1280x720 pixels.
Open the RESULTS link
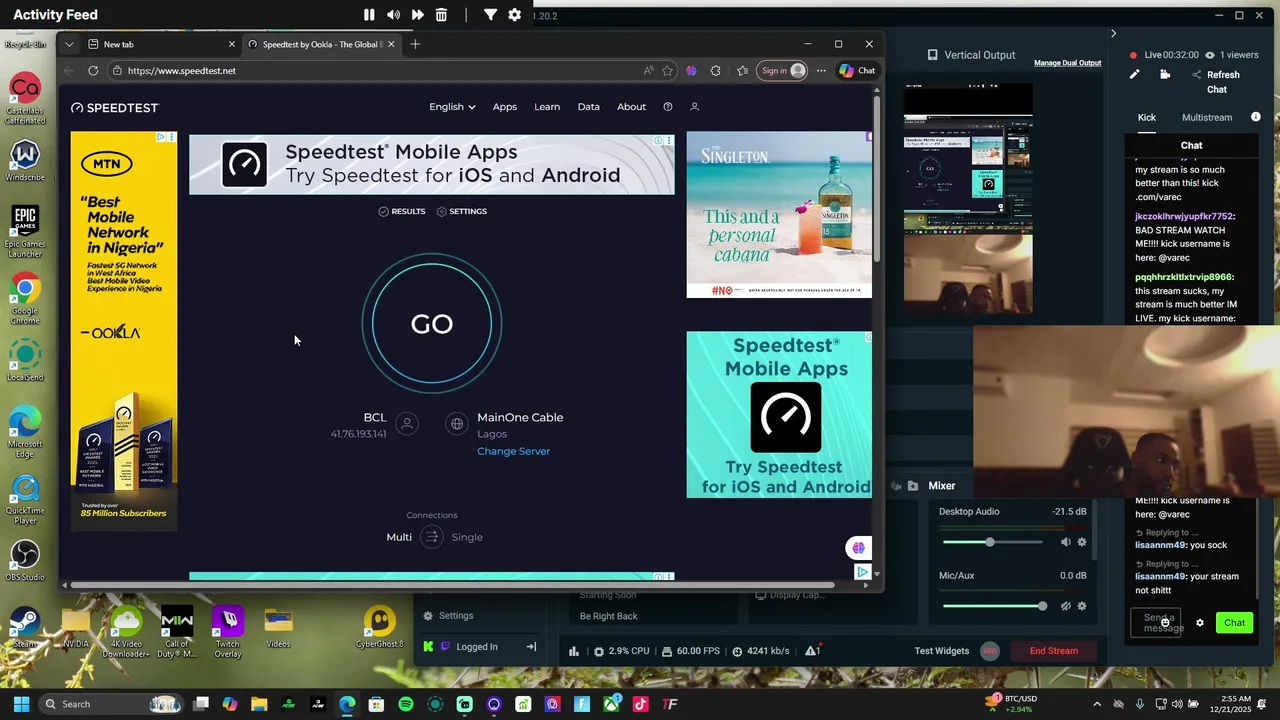pyautogui.click(x=402, y=212)
